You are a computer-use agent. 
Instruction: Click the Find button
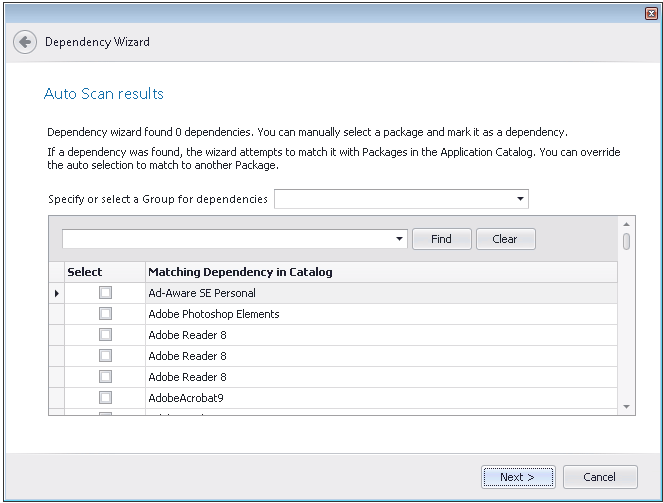click(x=441, y=239)
